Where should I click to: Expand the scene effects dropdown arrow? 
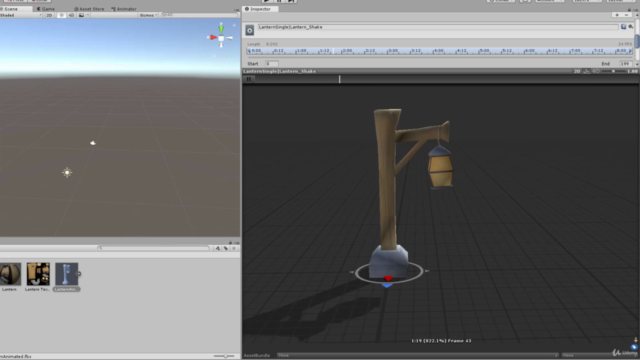(x=88, y=15)
